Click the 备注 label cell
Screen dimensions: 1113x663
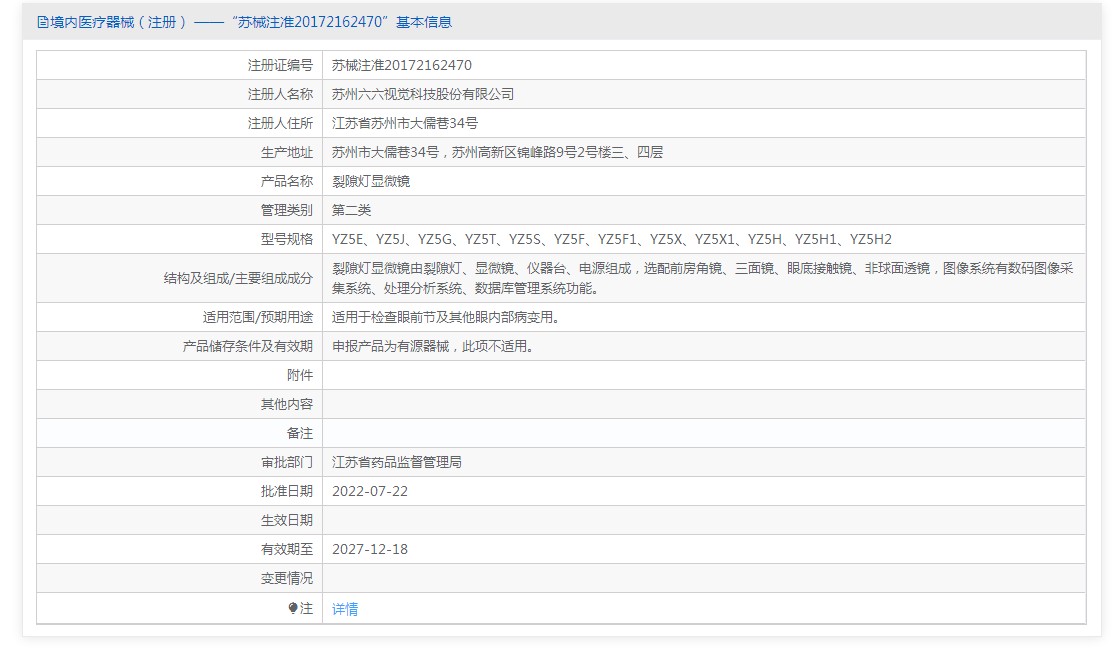point(180,434)
